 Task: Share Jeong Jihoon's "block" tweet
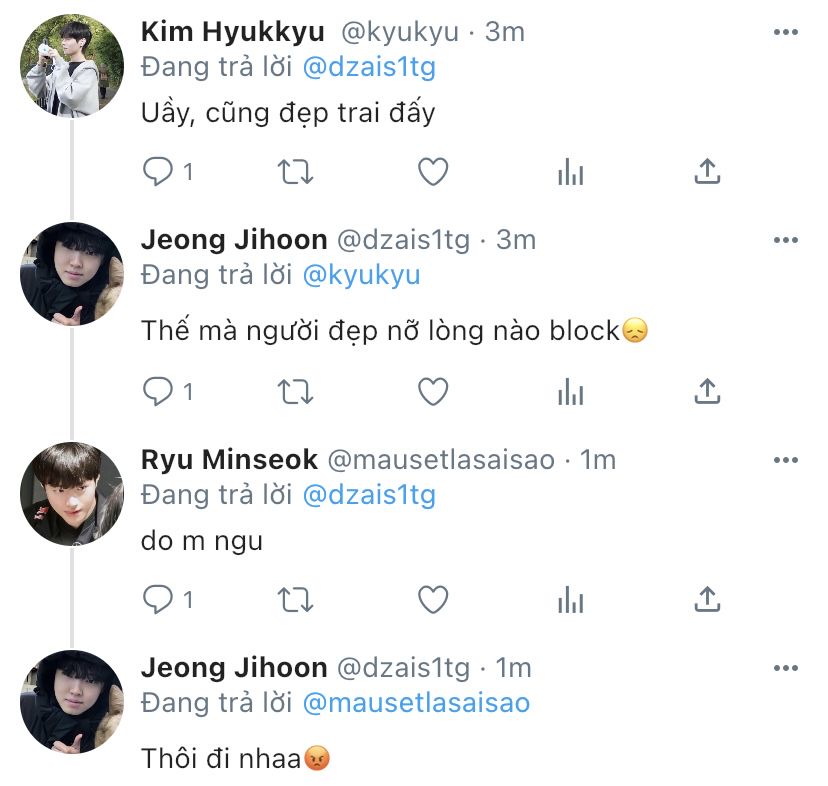coord(707,391)
